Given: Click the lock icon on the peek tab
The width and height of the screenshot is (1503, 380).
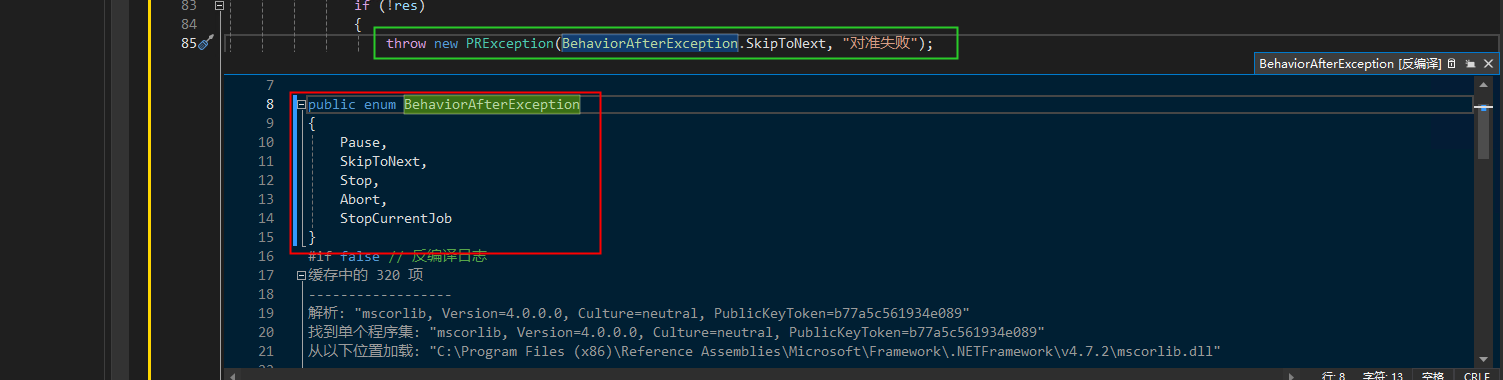Looking at the screenshot, I should click(x=1451, y=63).
